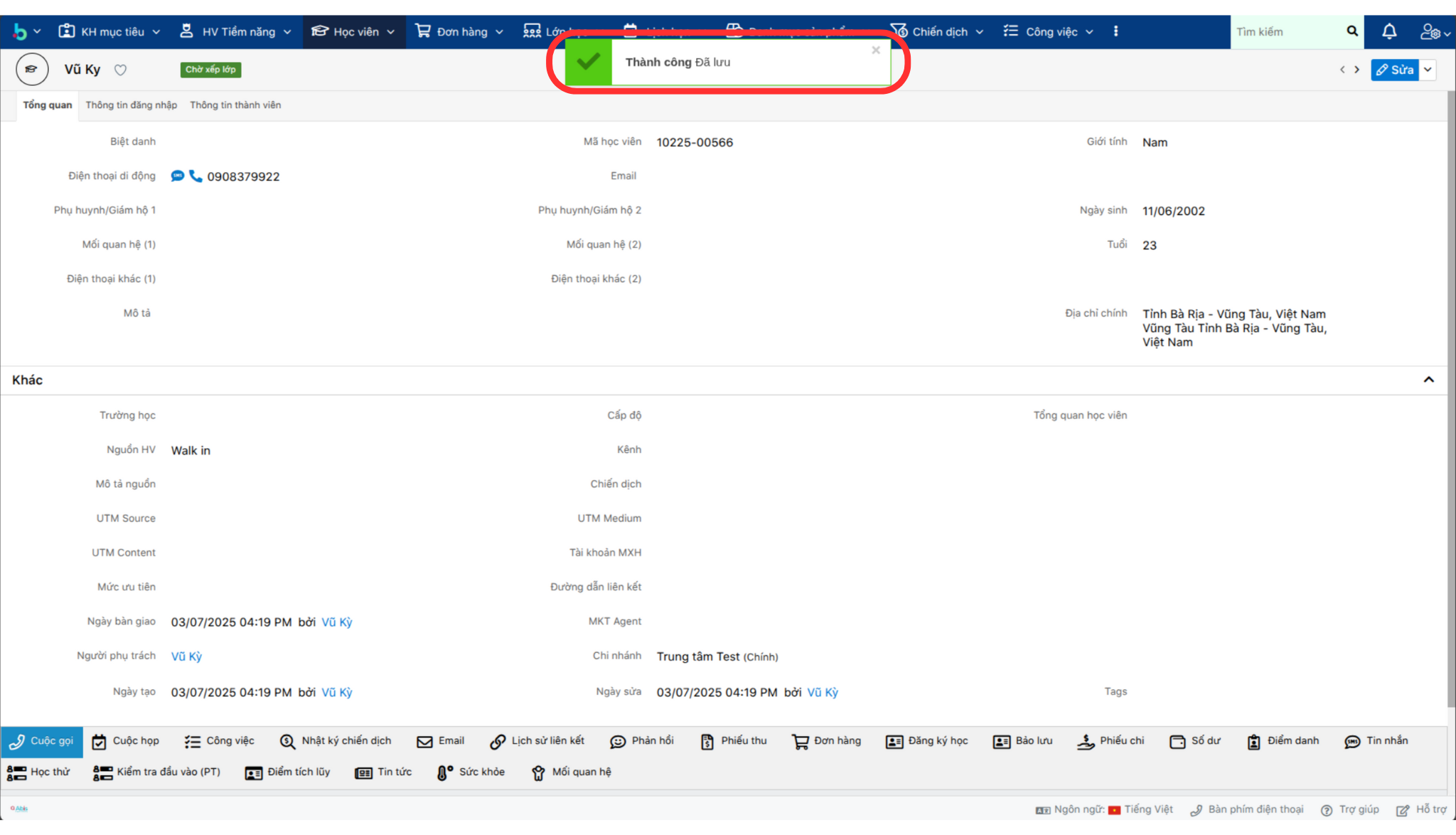Open the notifications bell

coord(1388,31)
